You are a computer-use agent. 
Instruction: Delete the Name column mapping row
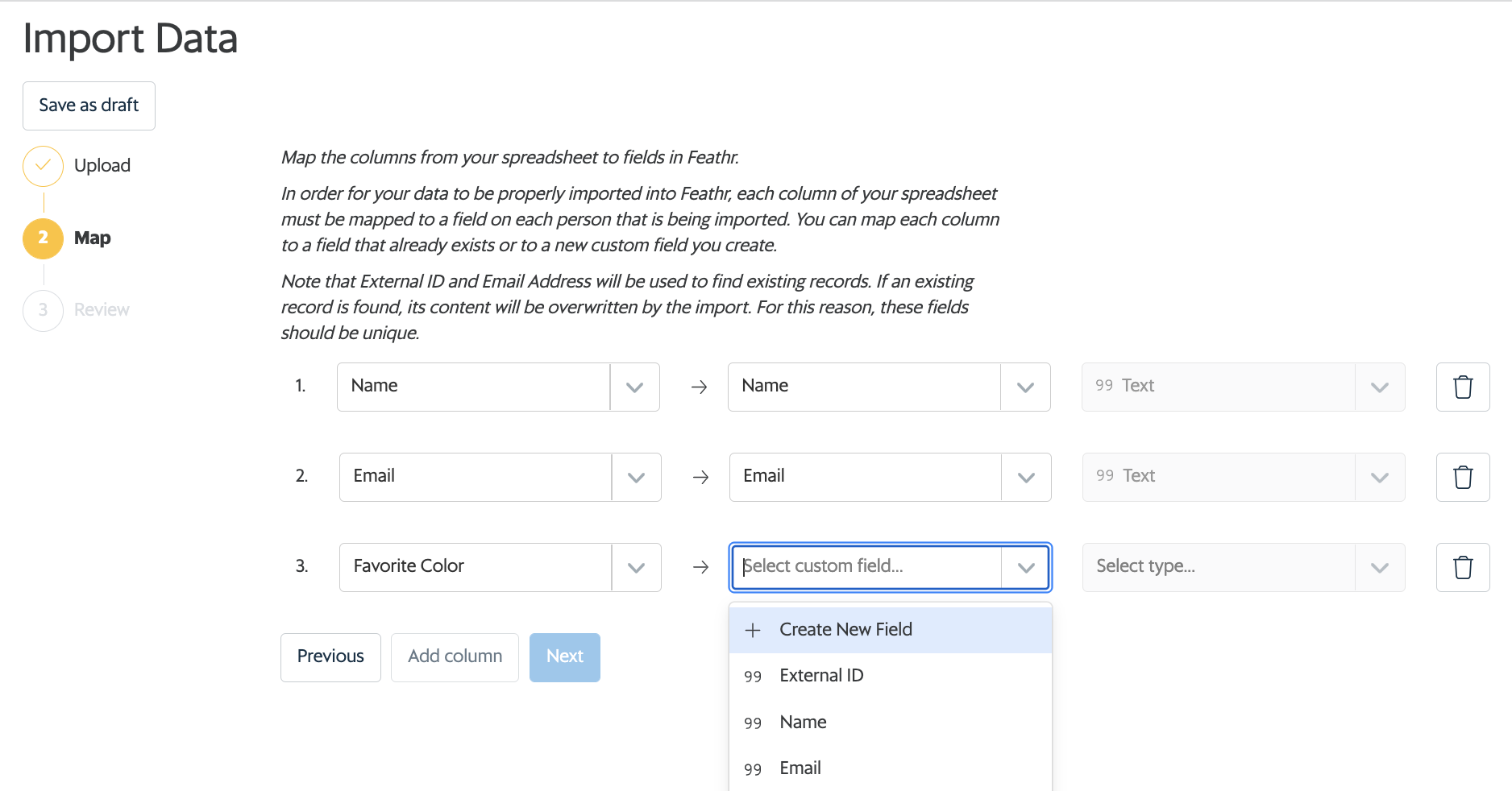click(1463, 387)
